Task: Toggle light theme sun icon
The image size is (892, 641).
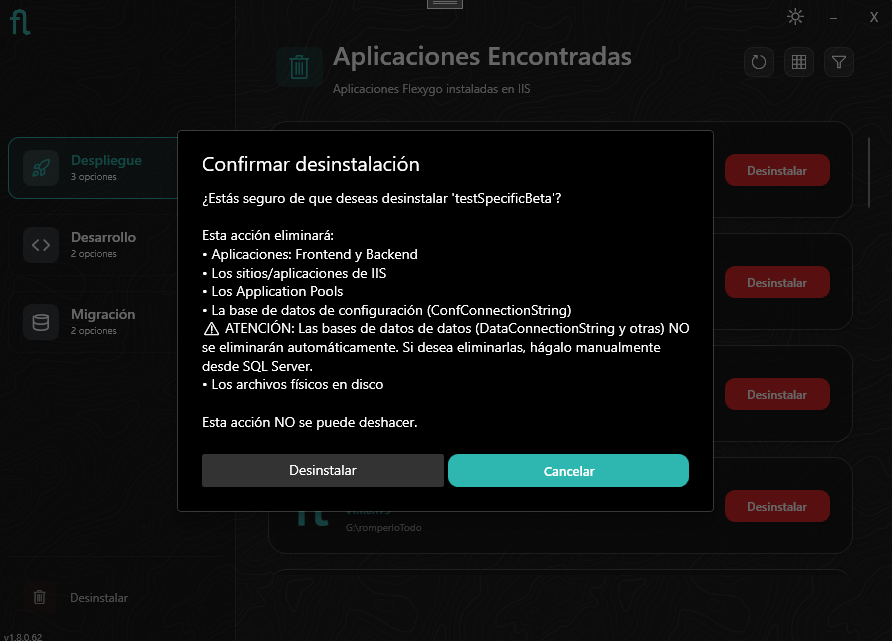Action: pos(795,16)
